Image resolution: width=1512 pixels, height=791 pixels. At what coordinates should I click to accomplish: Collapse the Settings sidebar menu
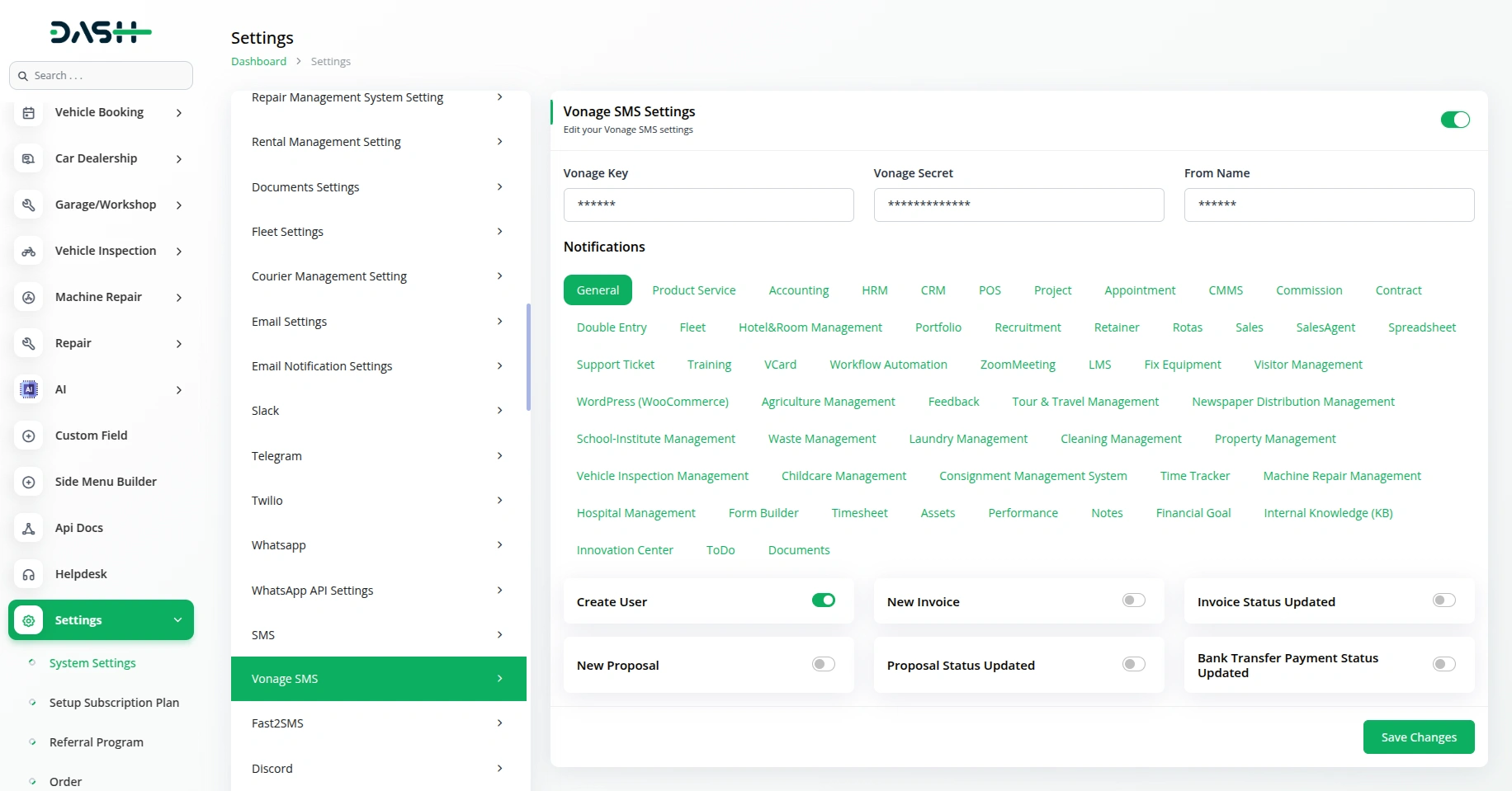click(177, 620)
